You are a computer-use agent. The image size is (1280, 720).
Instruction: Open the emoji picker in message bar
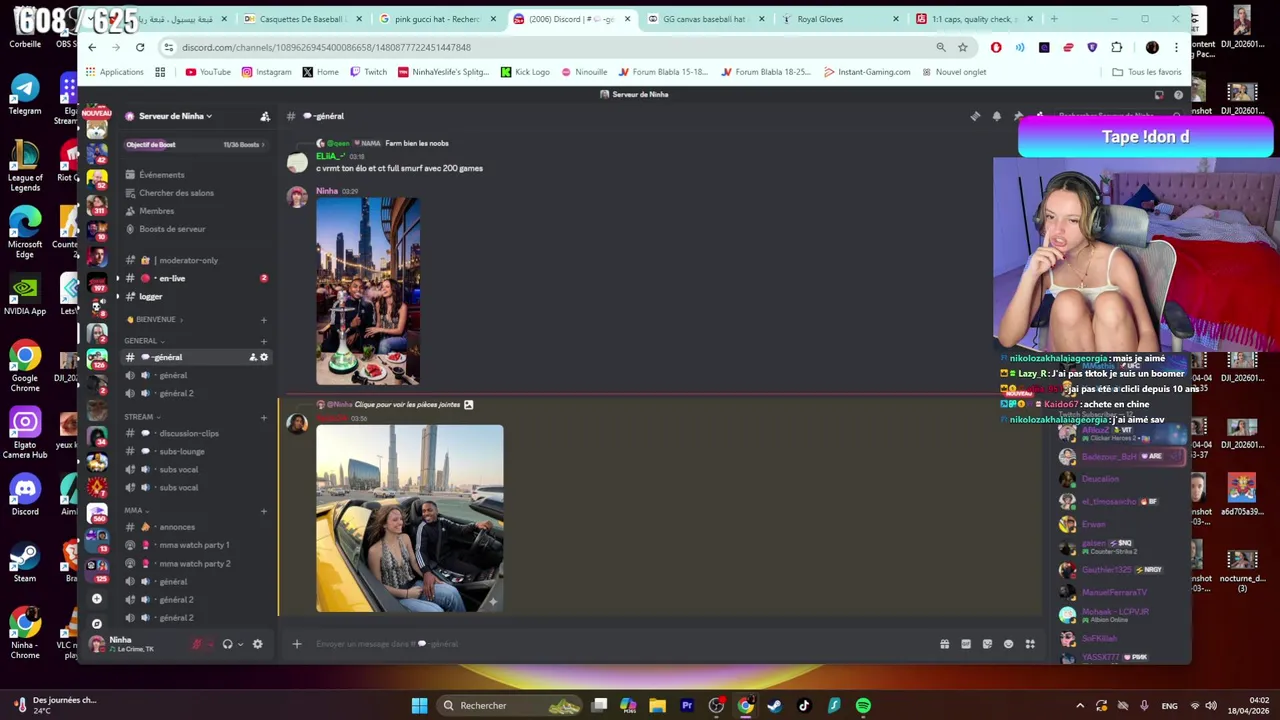click(1008, 644)
